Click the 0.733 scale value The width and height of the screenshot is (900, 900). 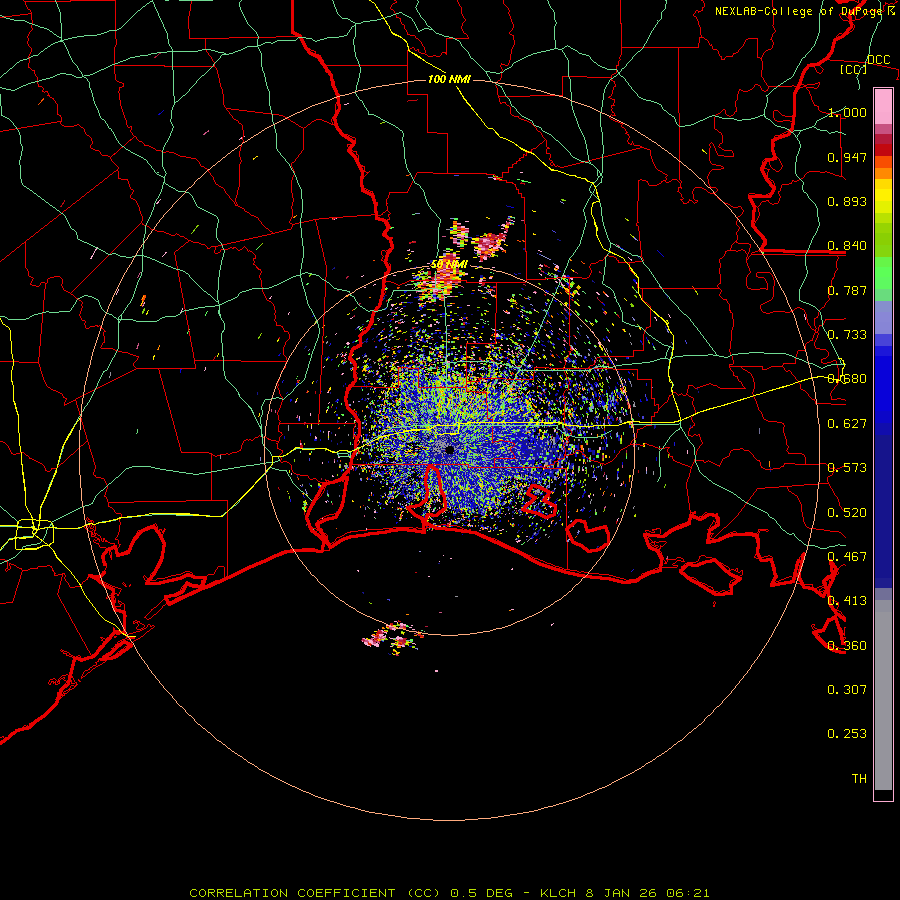pyautogui.click(x=847, y=335)
